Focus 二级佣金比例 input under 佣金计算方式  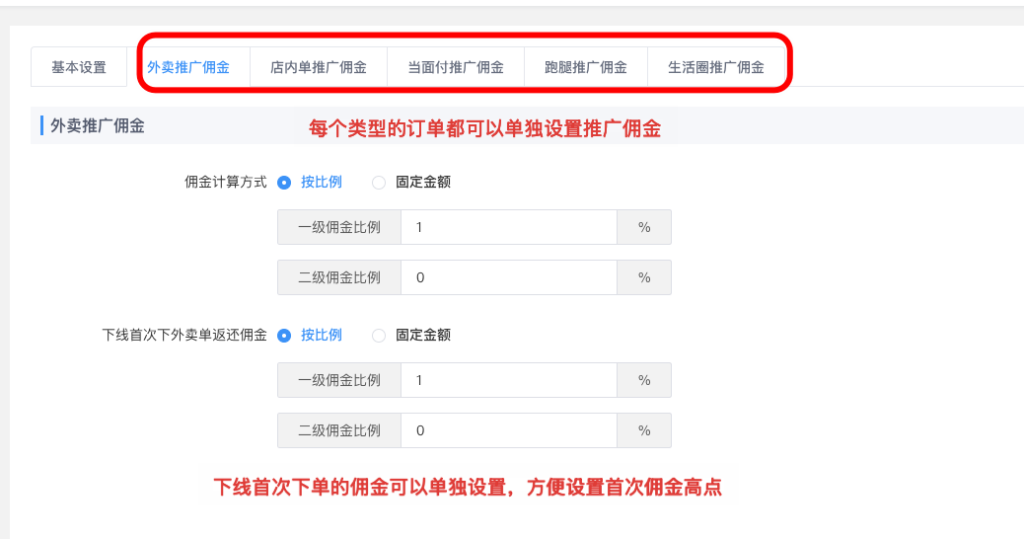point(508,278)
